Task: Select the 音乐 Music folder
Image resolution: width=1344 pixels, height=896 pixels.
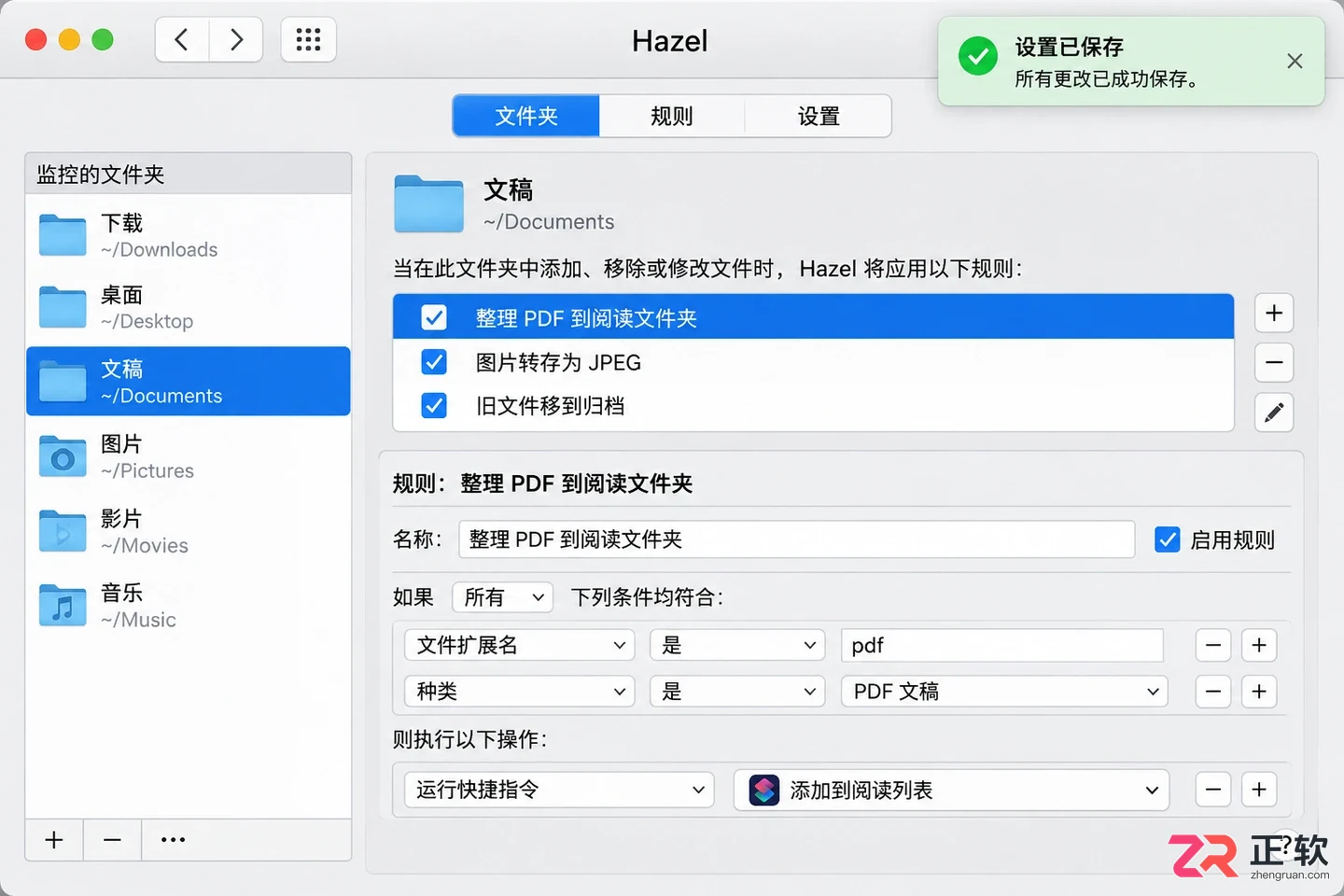Action: click(189, 606)
